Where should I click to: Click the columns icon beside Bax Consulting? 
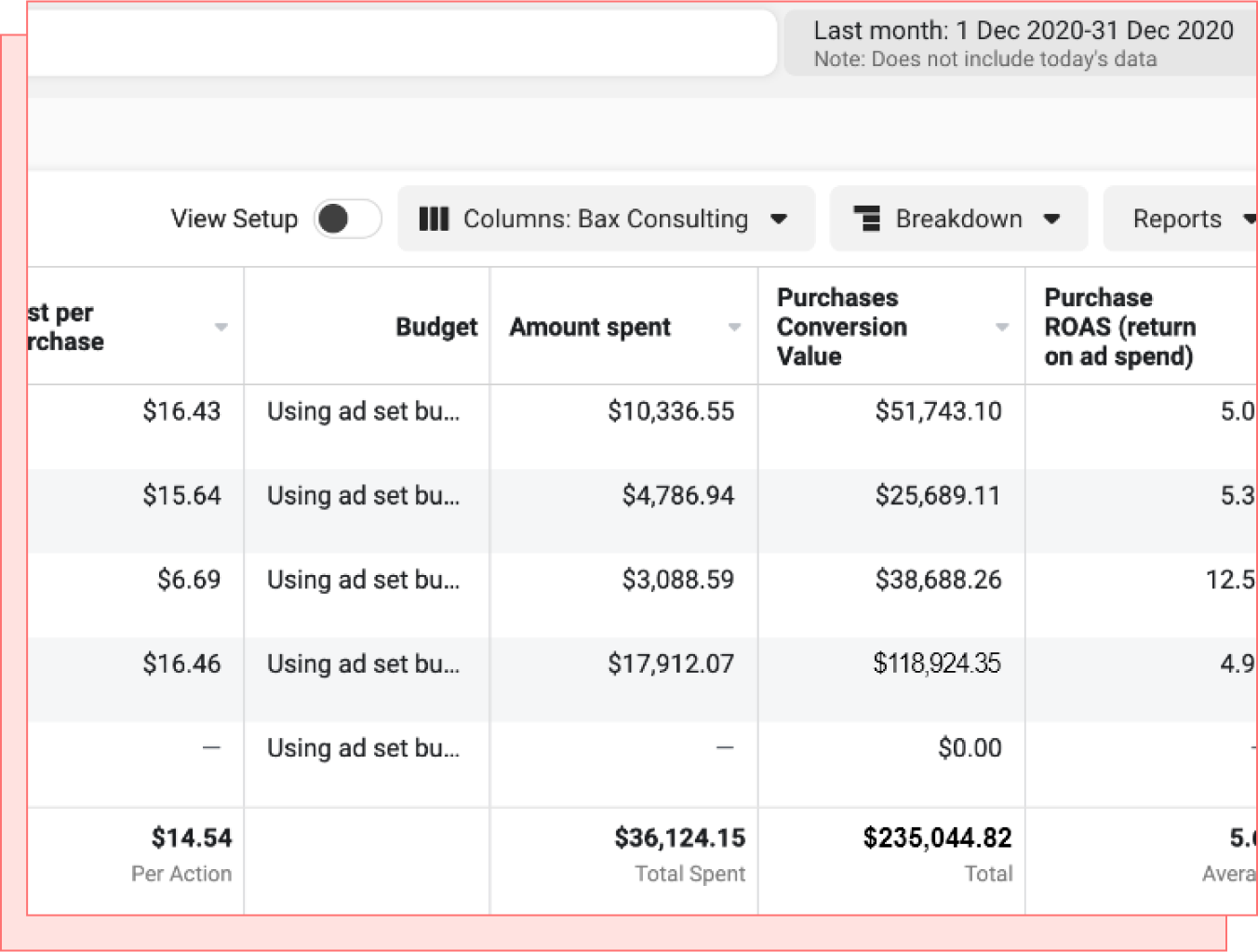(x=434, y=220)
